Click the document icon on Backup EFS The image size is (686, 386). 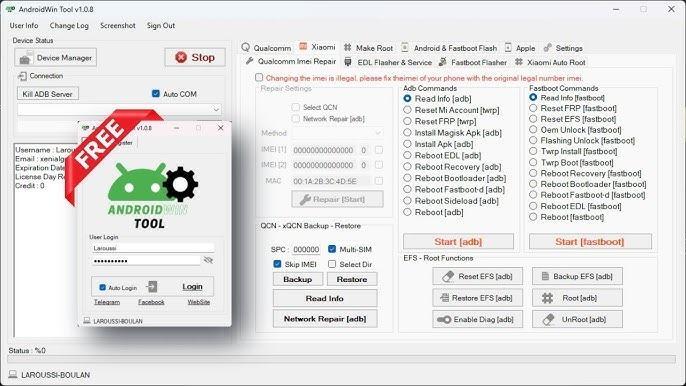point(545,276)
